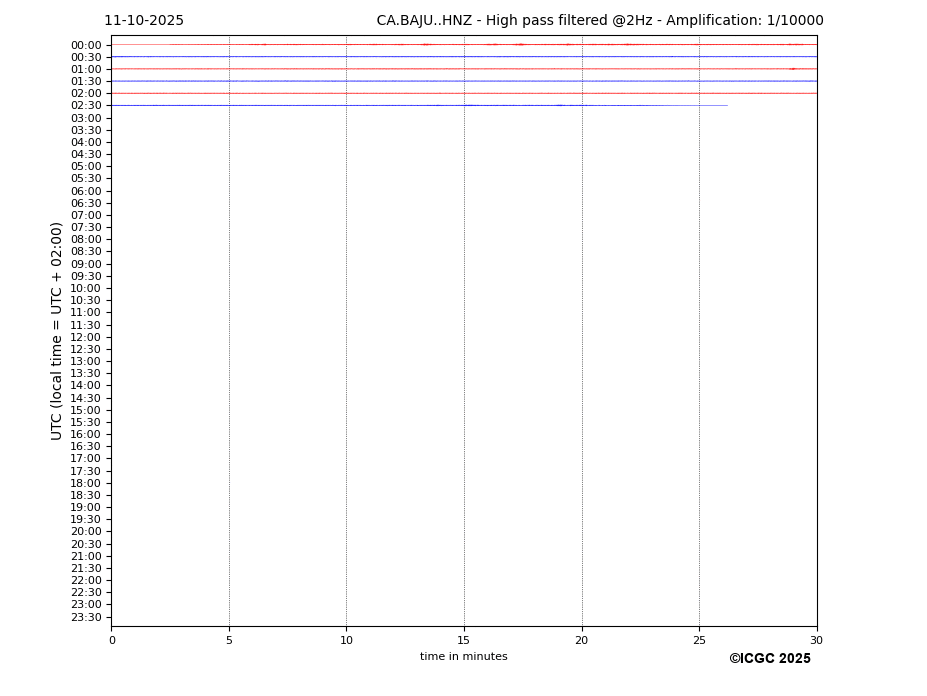Click the end of the 02:30 trace
Image resolution: width=927 pixels, height=696 pixels.
[726, 105]
